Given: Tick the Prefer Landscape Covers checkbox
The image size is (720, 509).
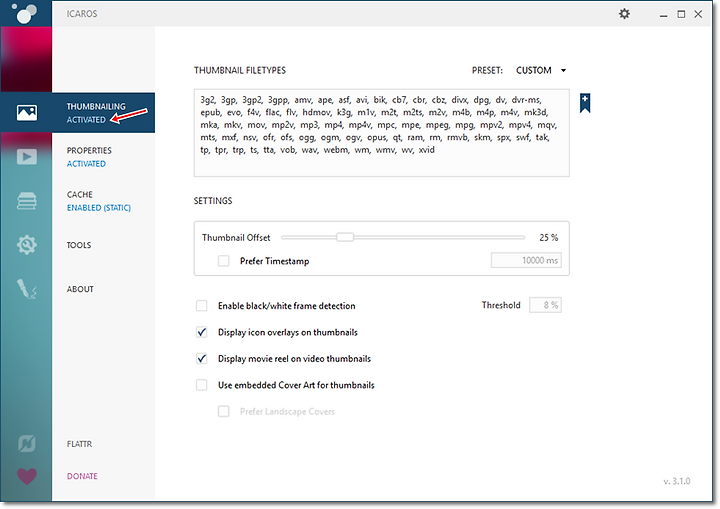Looking at the screenshot, I should pos(224,411).
